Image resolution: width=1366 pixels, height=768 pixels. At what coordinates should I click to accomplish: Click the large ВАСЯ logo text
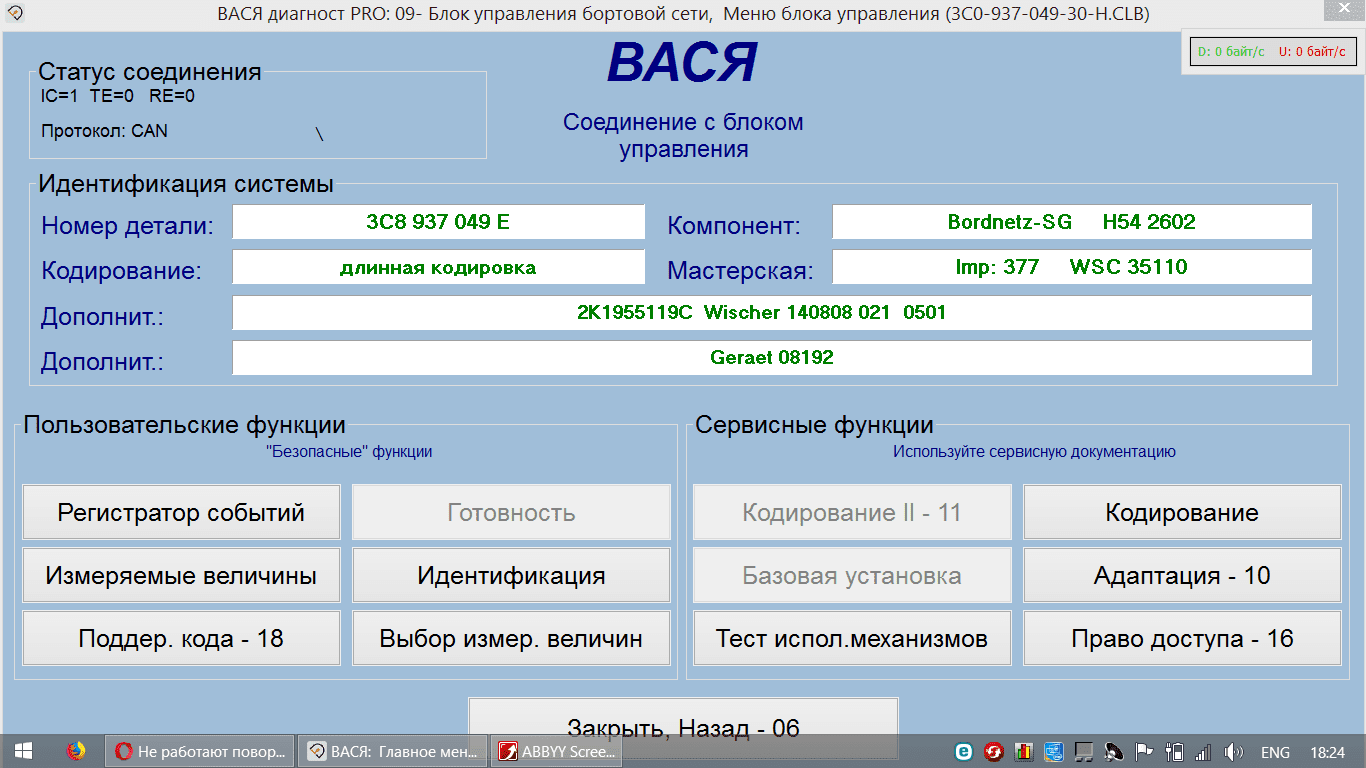682,62
